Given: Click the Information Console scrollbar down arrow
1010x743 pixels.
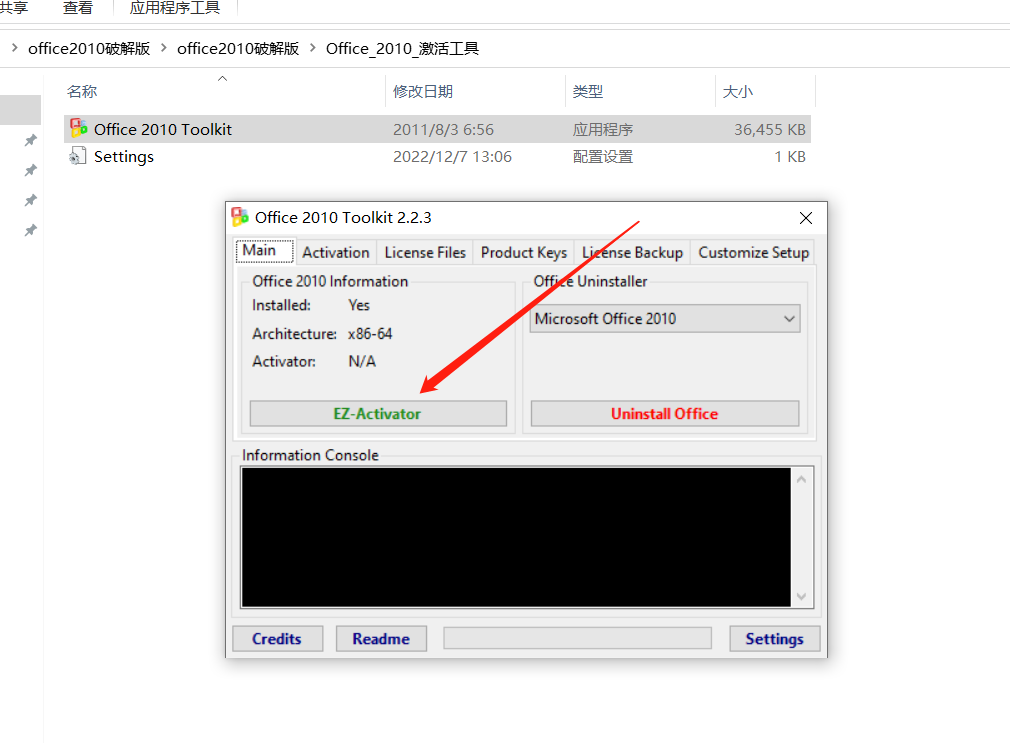Looking at the screenshot, I should [801, 596].
